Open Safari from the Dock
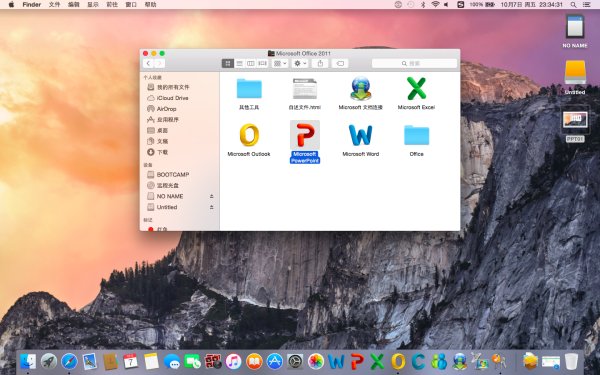This screenshot has height=375, width=600. coord(69,361)
